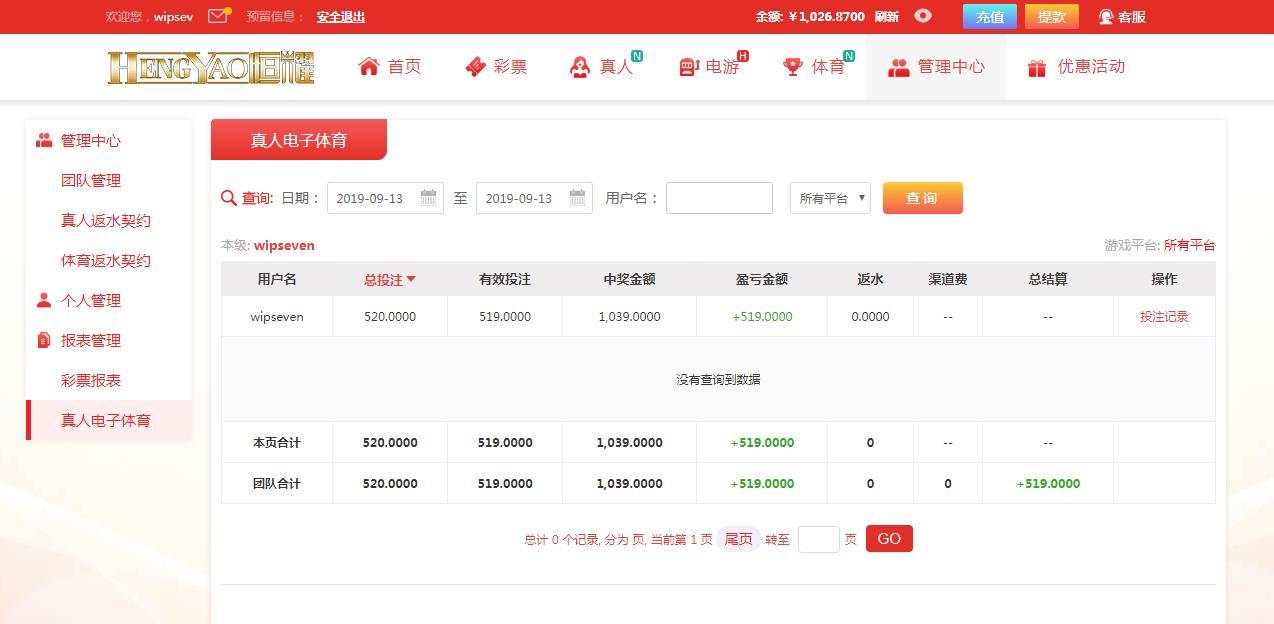Click 安全退出 logout link

coord(341,17)
